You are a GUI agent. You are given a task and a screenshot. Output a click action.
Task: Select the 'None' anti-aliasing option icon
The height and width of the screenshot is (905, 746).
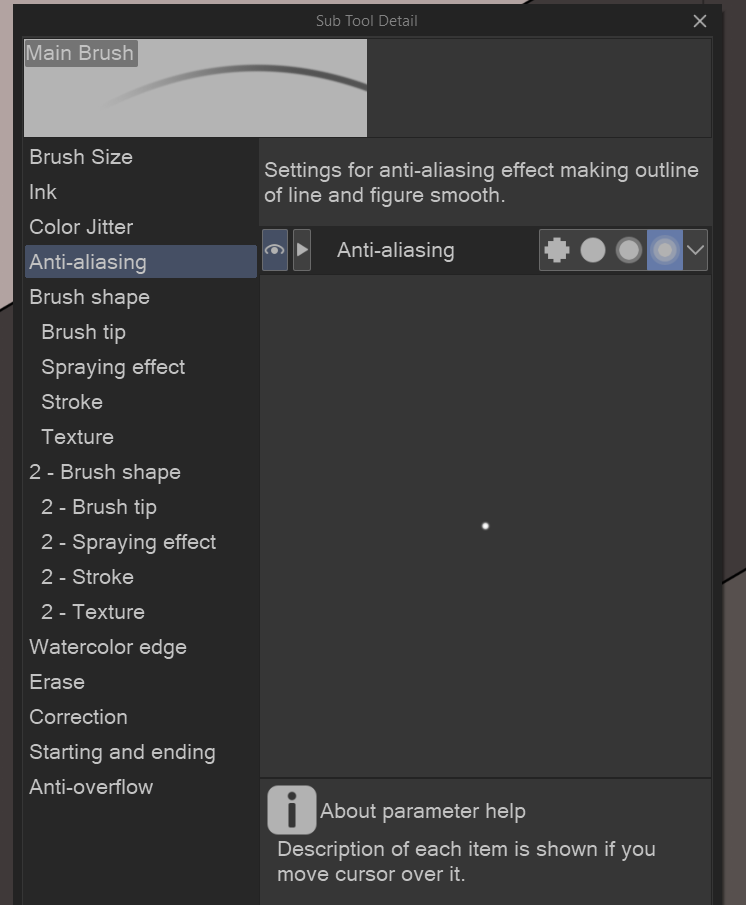click(557, 250)
